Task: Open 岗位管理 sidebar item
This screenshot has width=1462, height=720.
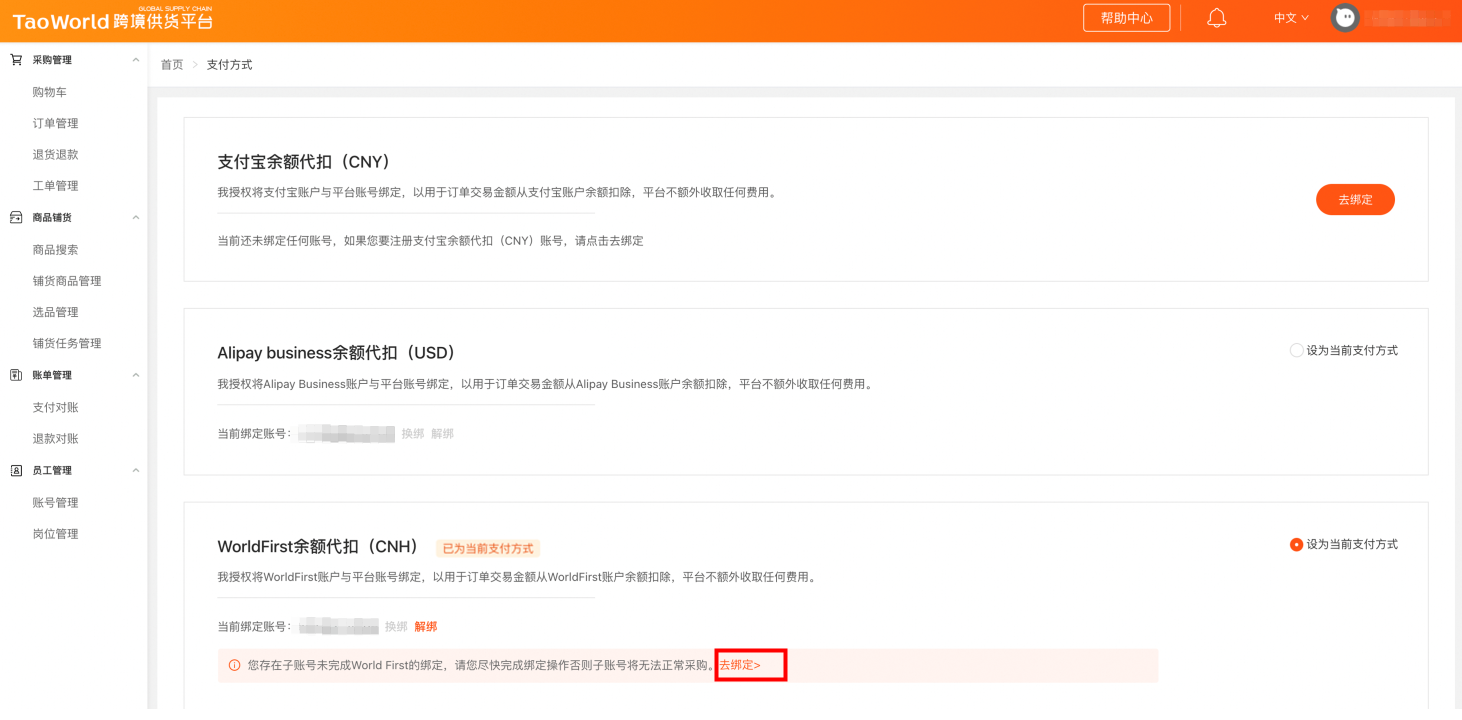Action: 55,533
